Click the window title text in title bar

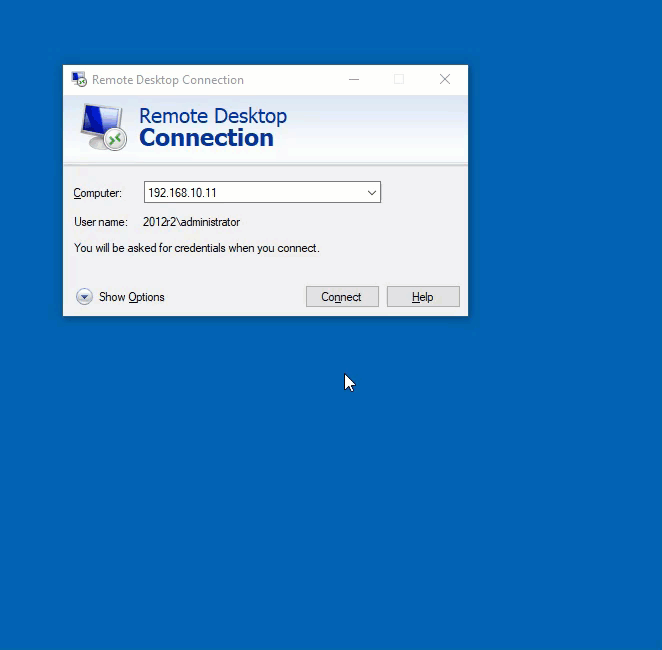pos(168,80)
